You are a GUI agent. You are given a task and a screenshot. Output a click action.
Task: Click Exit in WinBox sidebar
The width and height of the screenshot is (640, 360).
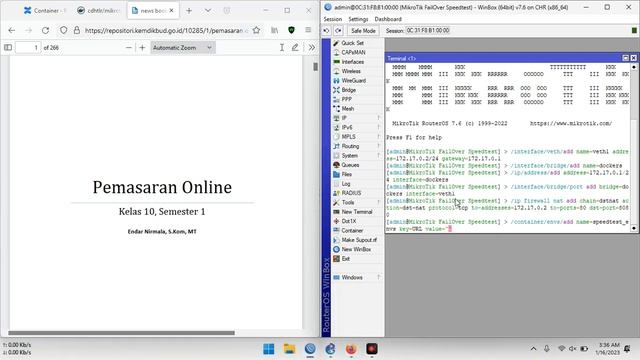[345, 259]
